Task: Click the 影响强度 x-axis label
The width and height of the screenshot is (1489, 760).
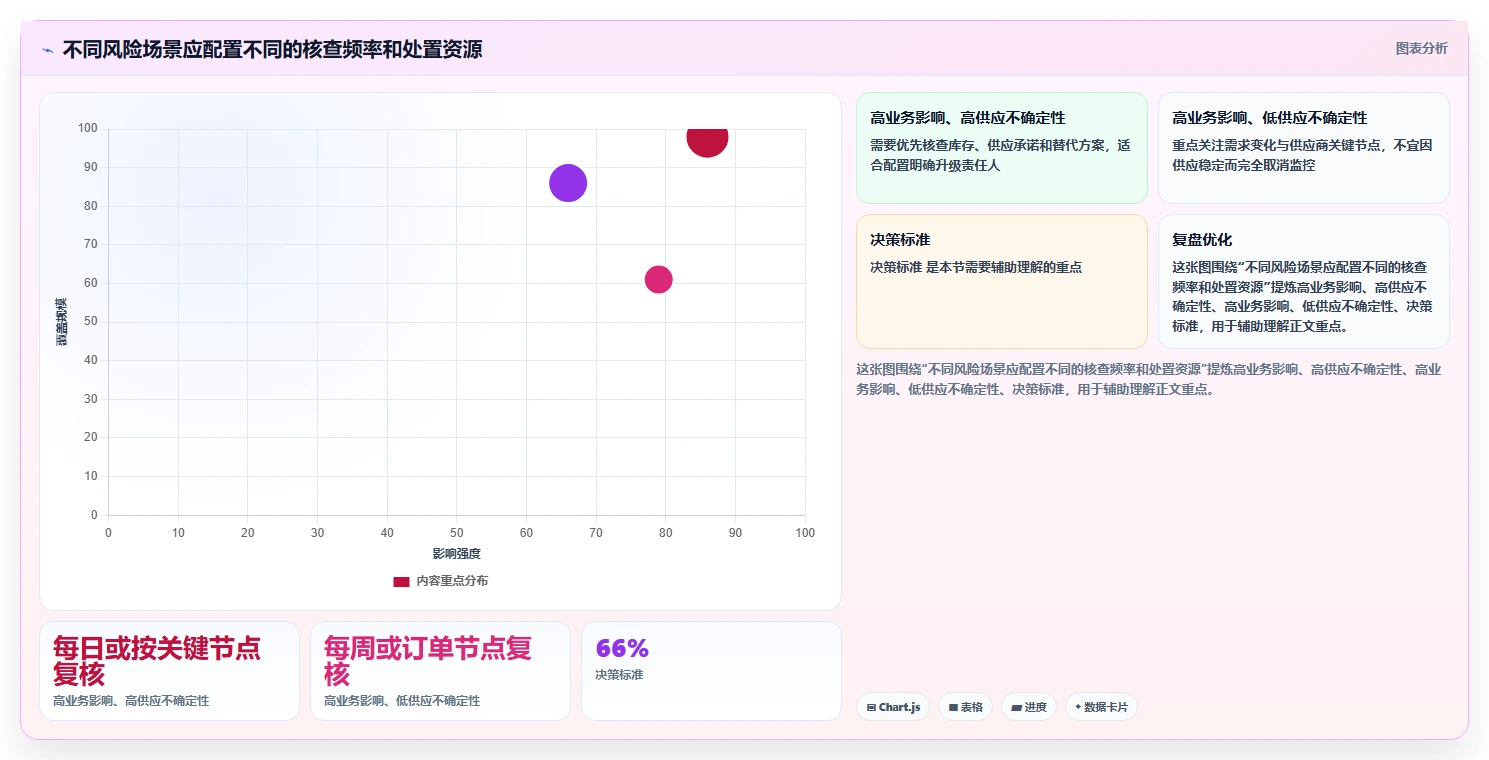Action: [457, 554]
